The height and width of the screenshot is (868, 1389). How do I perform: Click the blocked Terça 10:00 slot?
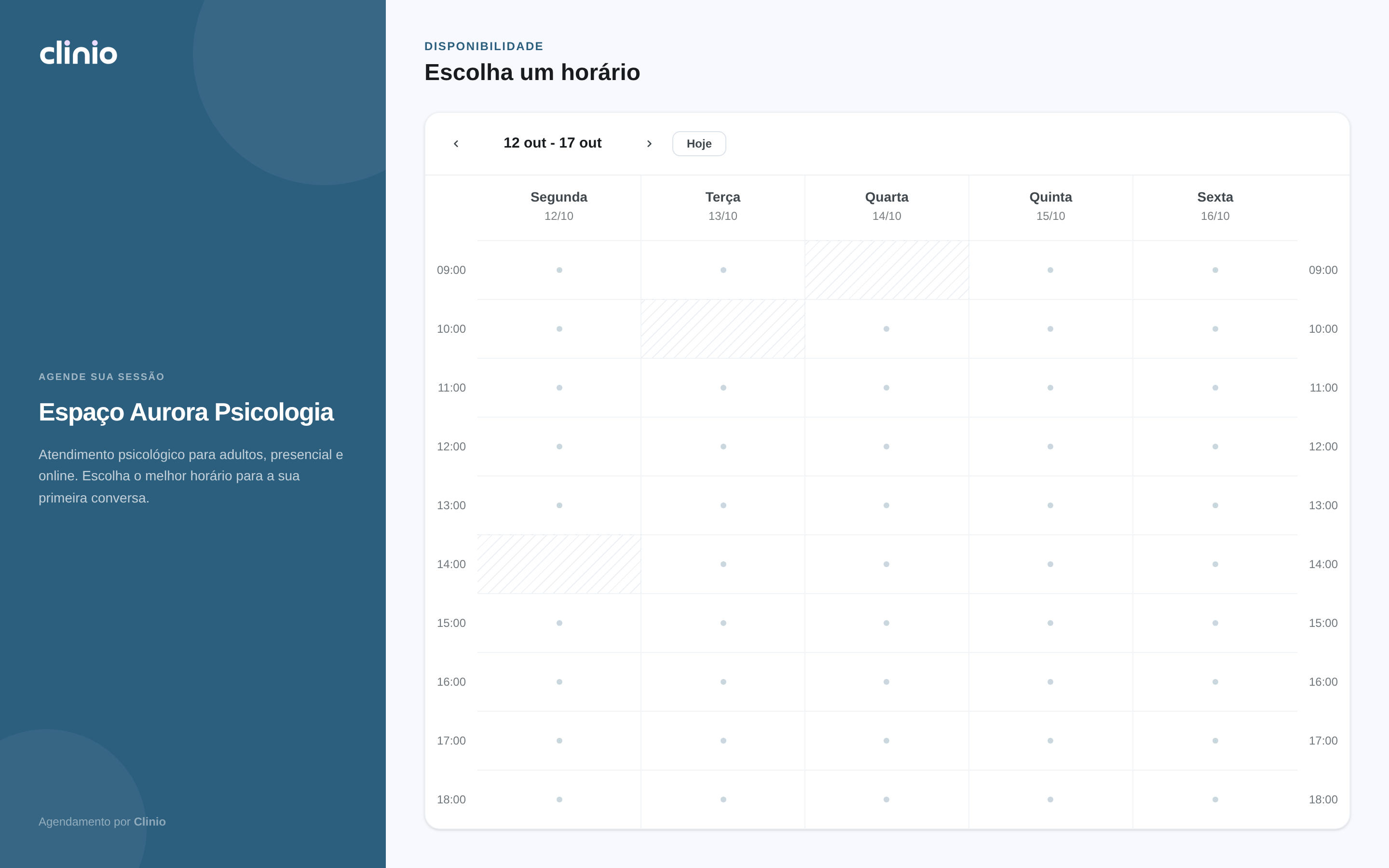[x=723, y=329]
